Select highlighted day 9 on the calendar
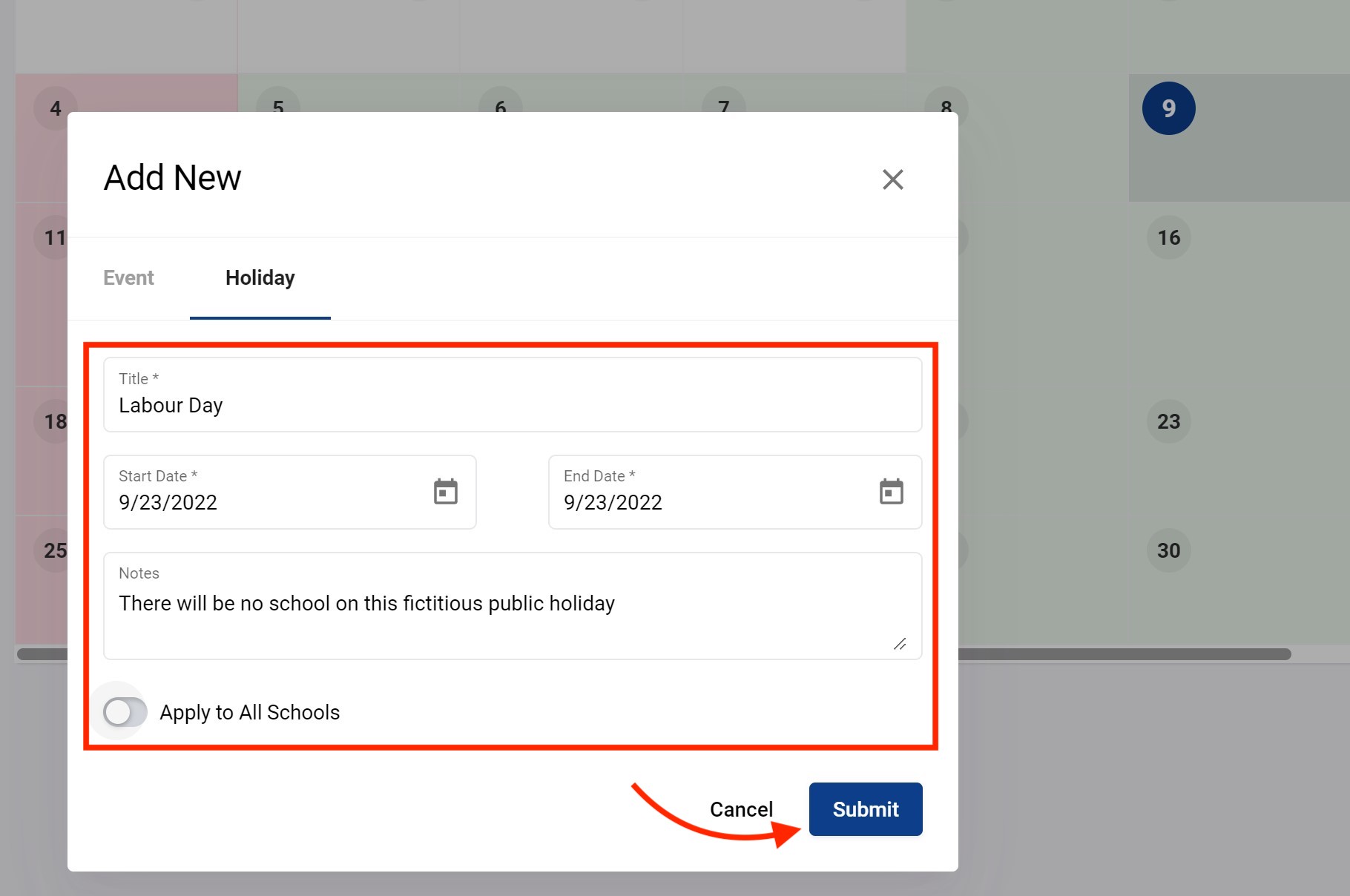The width and height of the screenshot is (1350, 896). tap(1168, 108)
